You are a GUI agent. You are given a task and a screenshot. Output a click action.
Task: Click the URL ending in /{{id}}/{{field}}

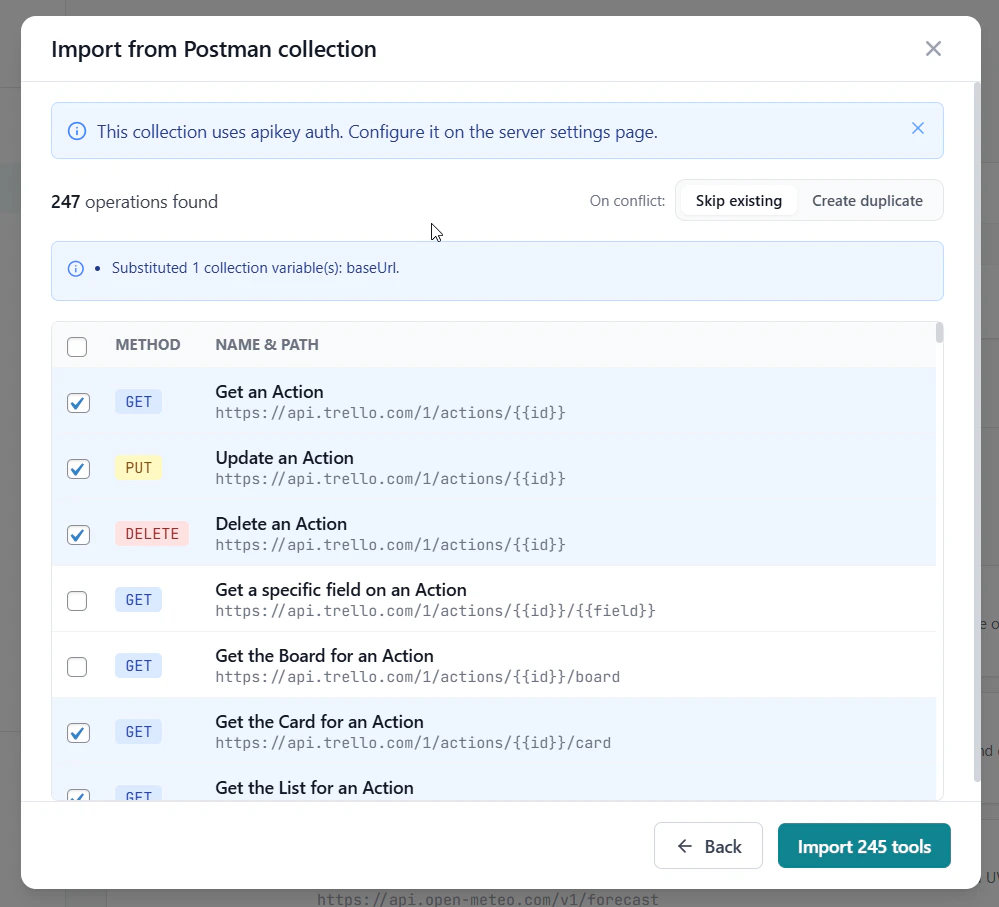coord(435,611)
